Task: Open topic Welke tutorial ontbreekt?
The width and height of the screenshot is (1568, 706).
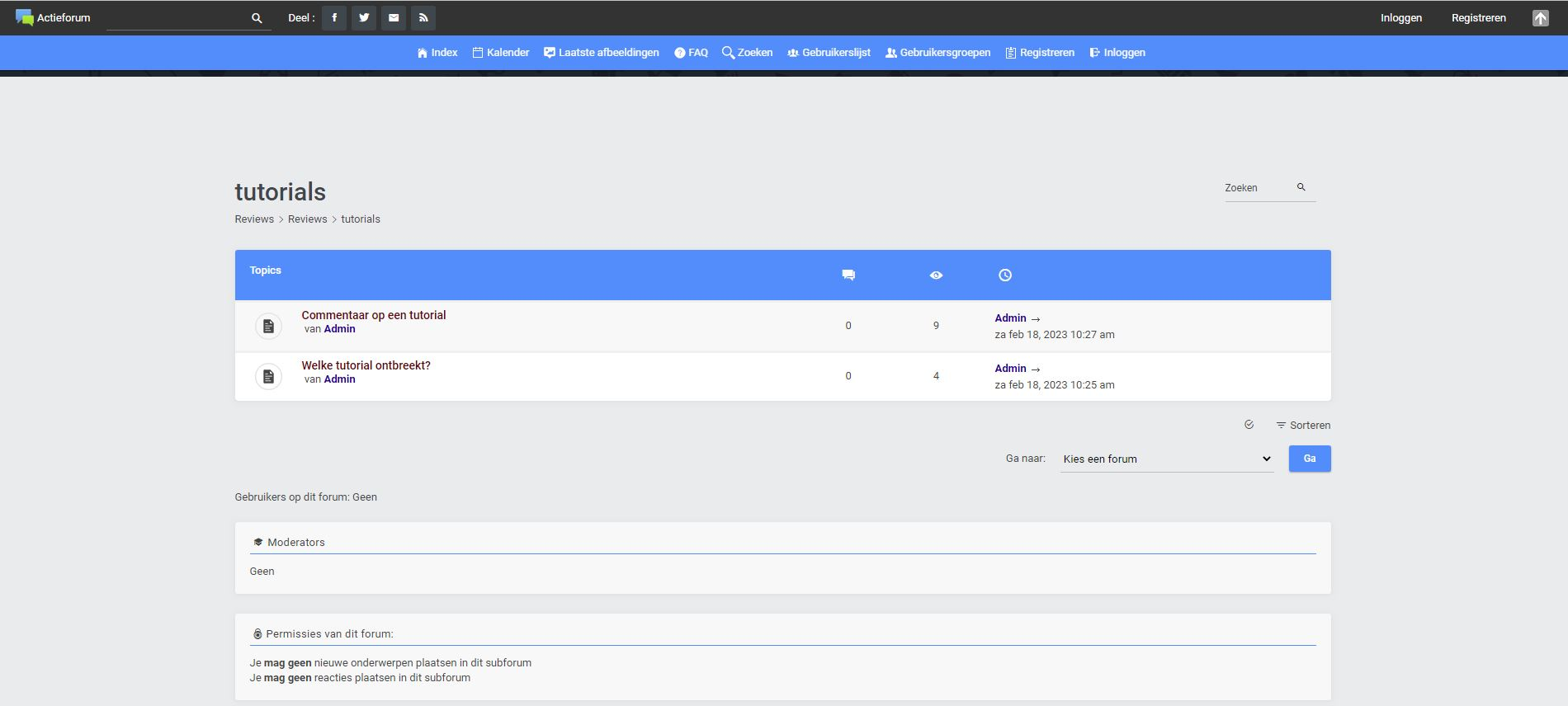Action: click(x=366, y=365)
